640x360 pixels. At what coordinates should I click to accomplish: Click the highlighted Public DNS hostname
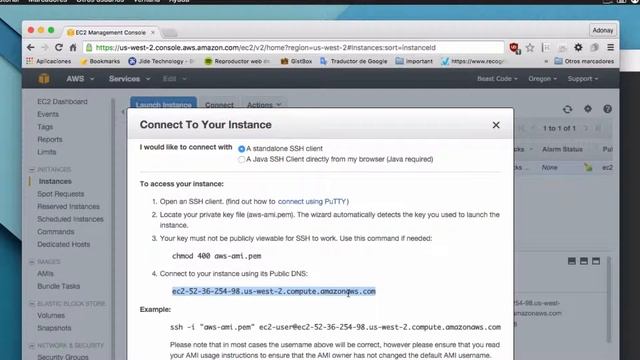(273, 291)
